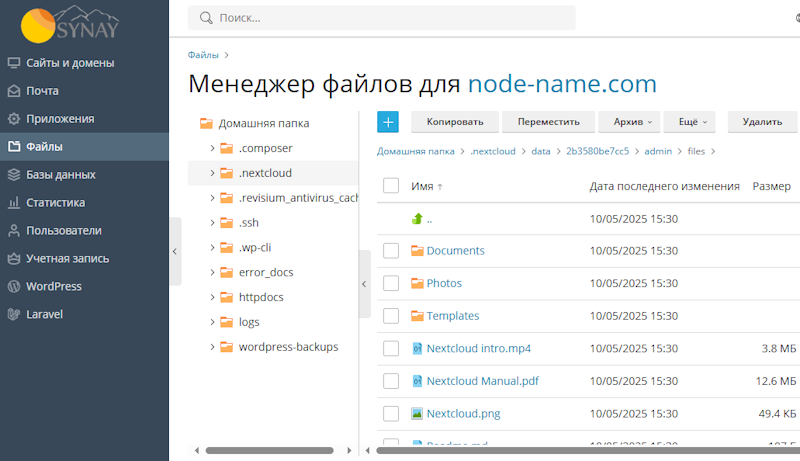Open the Файлы breadcrumb link
The height and width of the screenshot is (461, 800).
point(203,55)
